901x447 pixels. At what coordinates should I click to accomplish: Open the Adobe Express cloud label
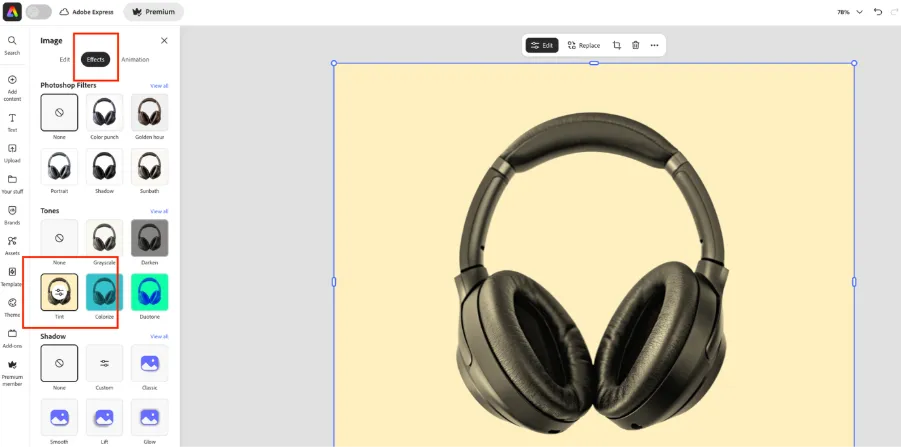pyautogui.click(x=86, y=11)
